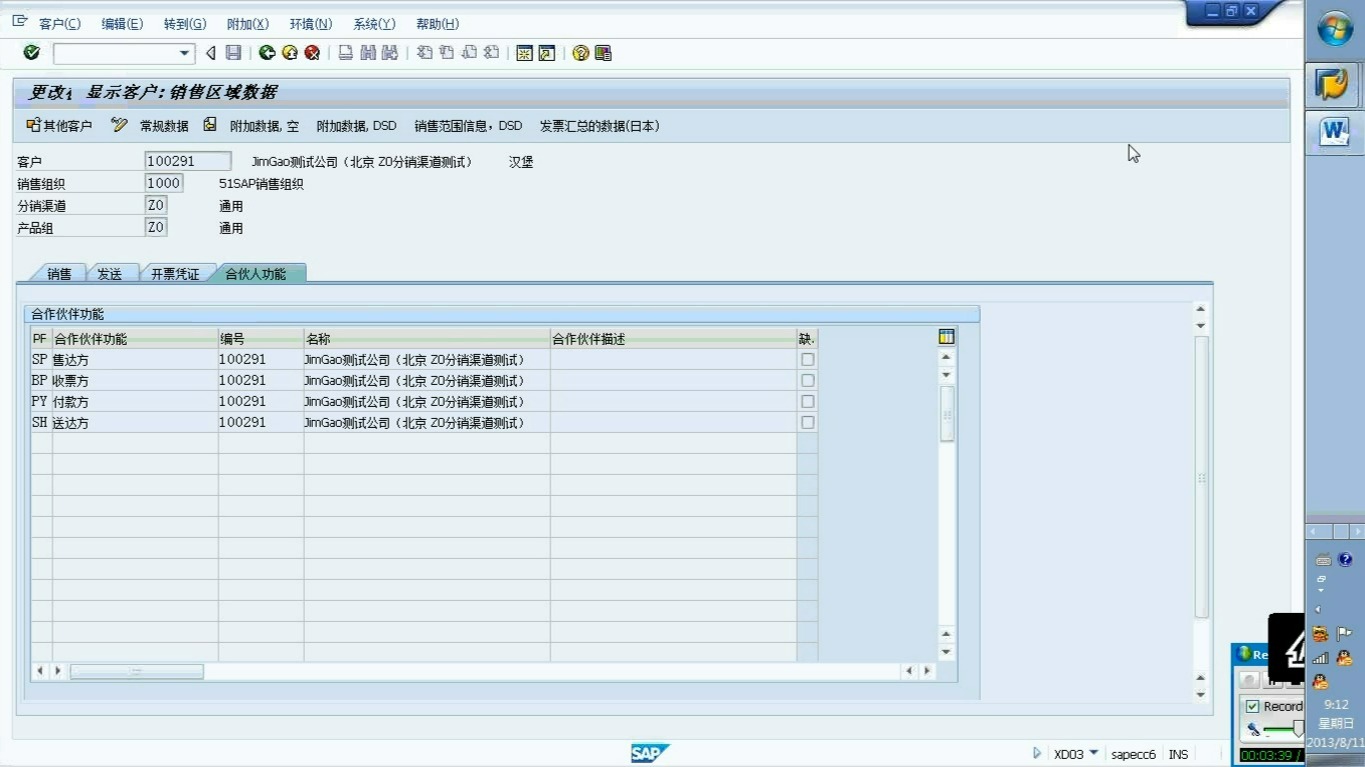Click the table settings icon in partner grid
Viewport: 1365px width, 767px height.
[947, 337]
